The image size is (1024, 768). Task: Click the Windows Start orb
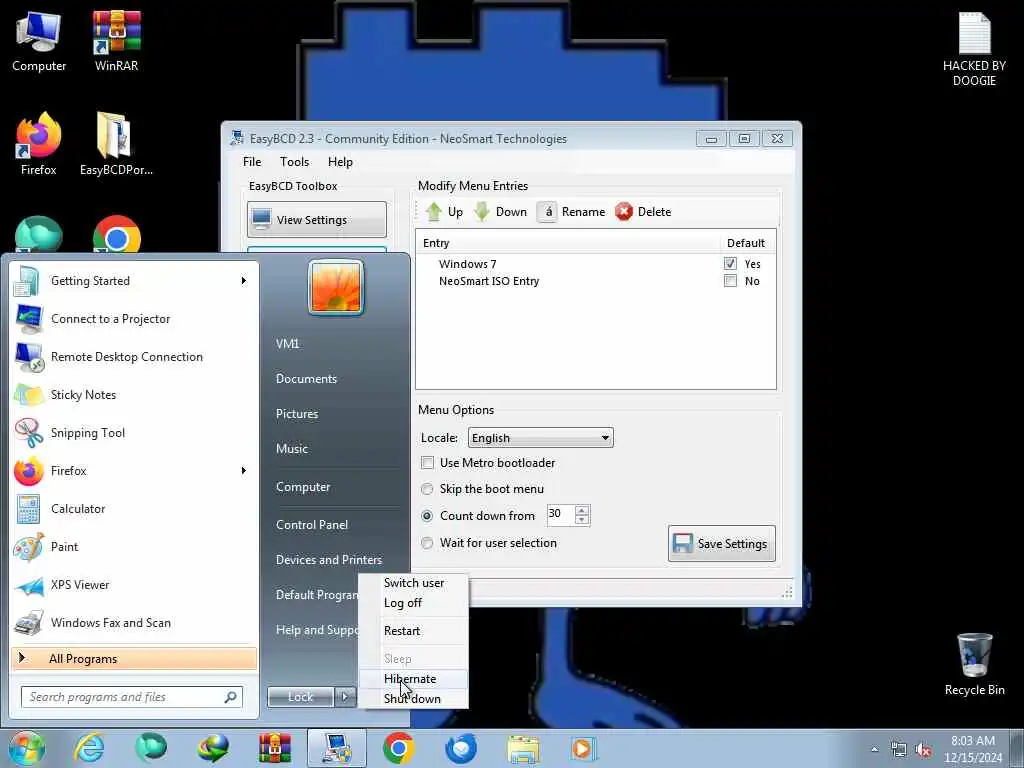(x=26, y=748)
